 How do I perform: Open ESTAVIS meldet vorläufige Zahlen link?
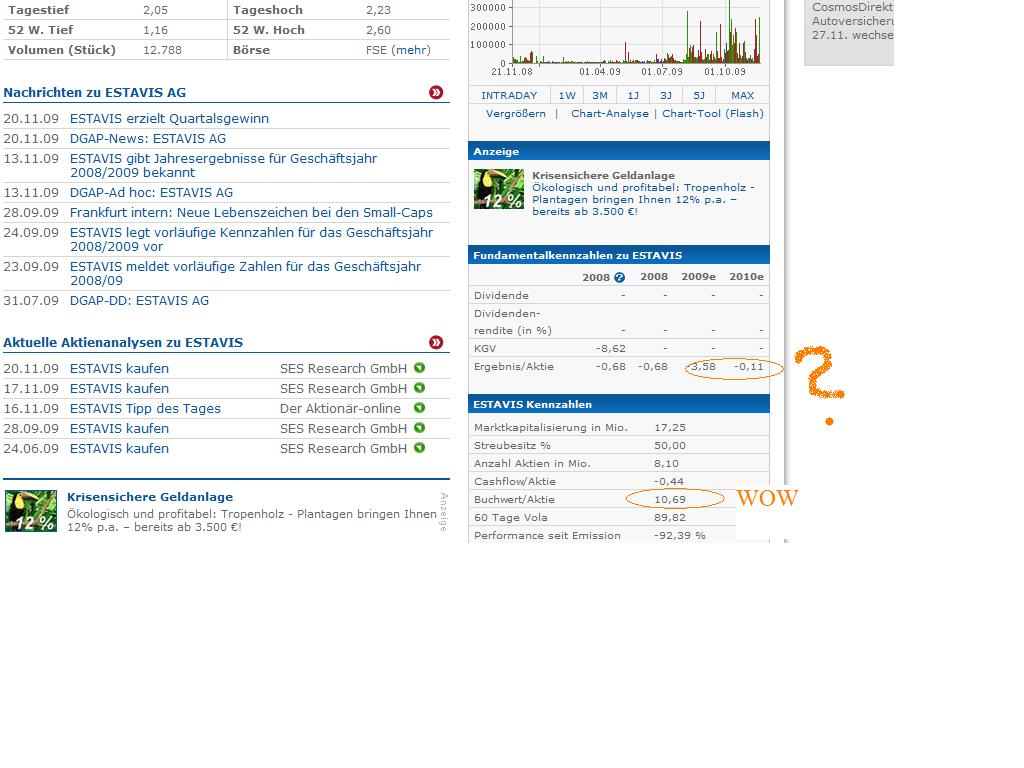(246, 274)
